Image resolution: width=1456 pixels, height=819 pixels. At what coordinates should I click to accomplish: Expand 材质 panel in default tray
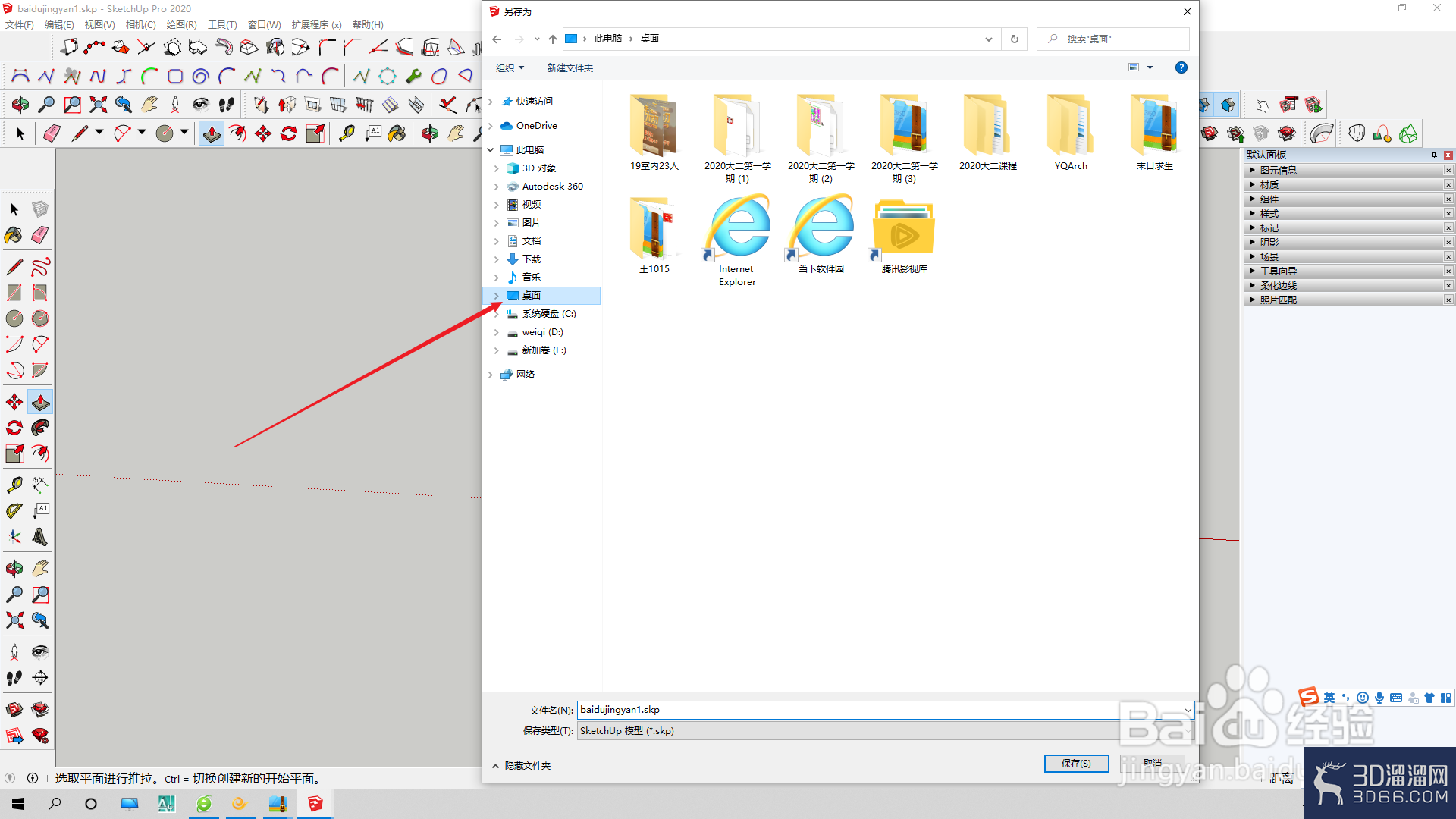tap(1252, 184)
